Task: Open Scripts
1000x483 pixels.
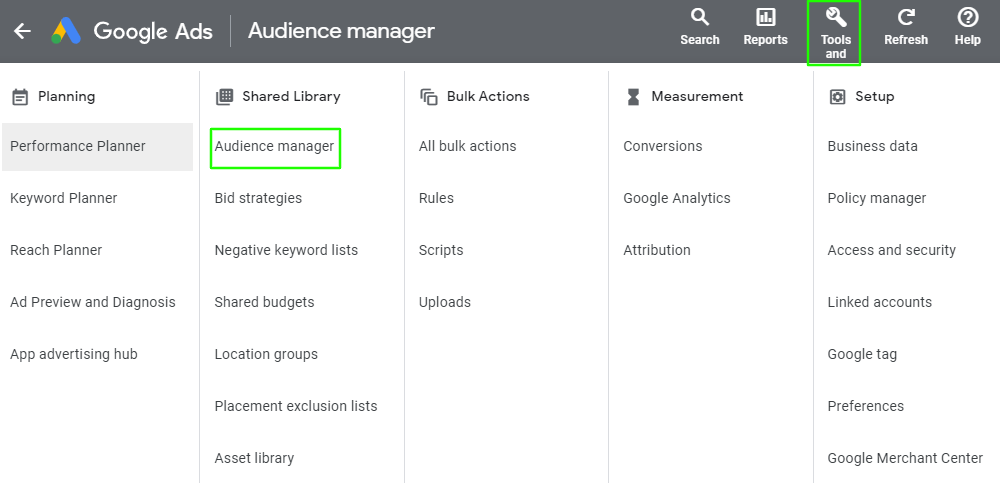Action: point(441,250)
